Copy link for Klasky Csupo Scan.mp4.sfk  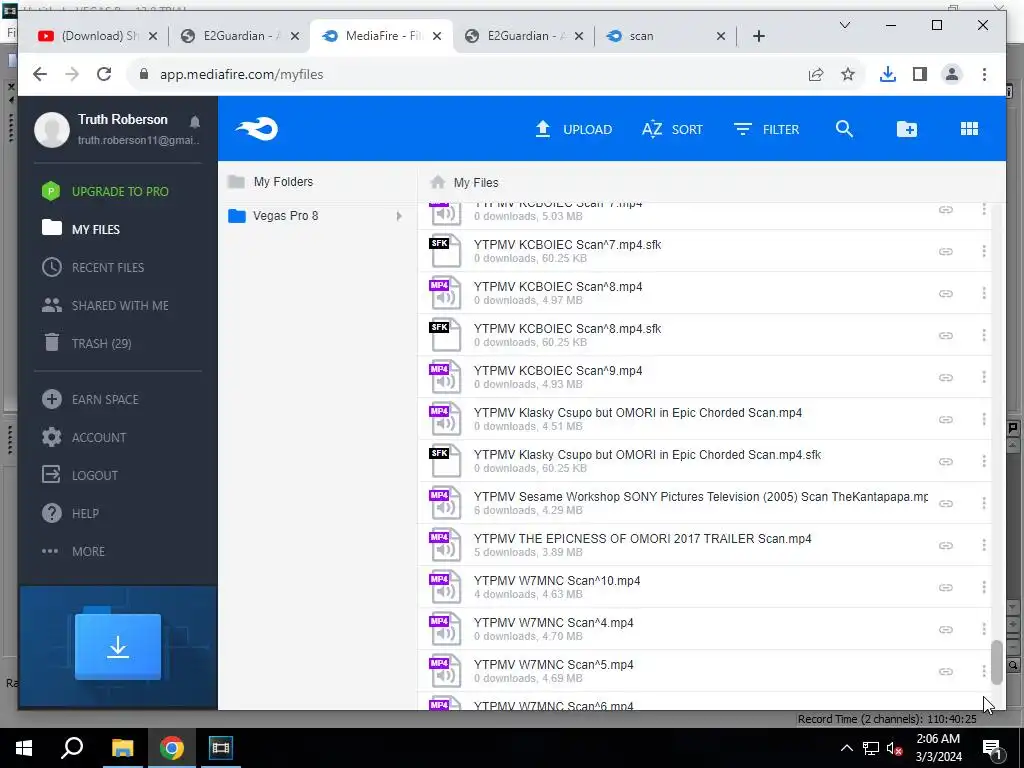(945, 462)
